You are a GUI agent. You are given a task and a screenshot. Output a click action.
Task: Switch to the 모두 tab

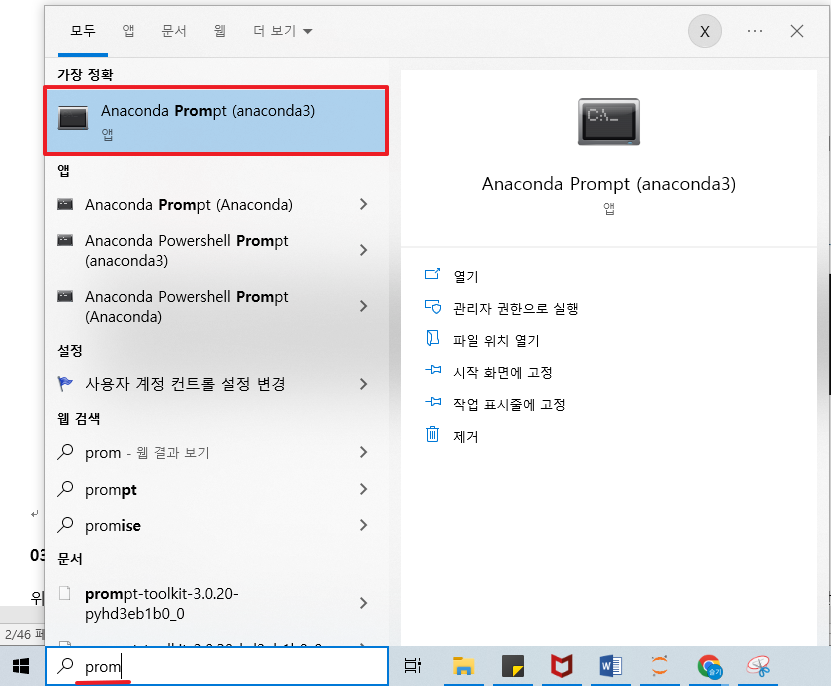point(83,31)
